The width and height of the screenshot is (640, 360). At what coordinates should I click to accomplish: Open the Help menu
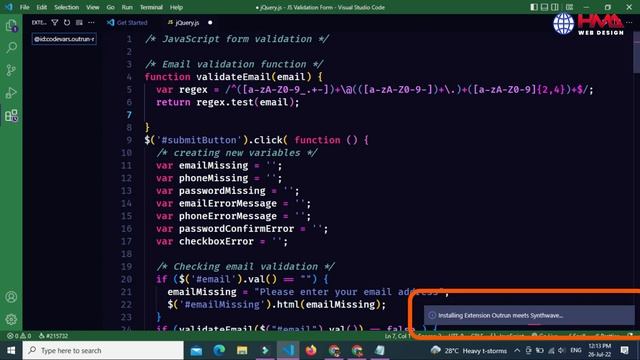pyautogui.click(x=176, y=7)
